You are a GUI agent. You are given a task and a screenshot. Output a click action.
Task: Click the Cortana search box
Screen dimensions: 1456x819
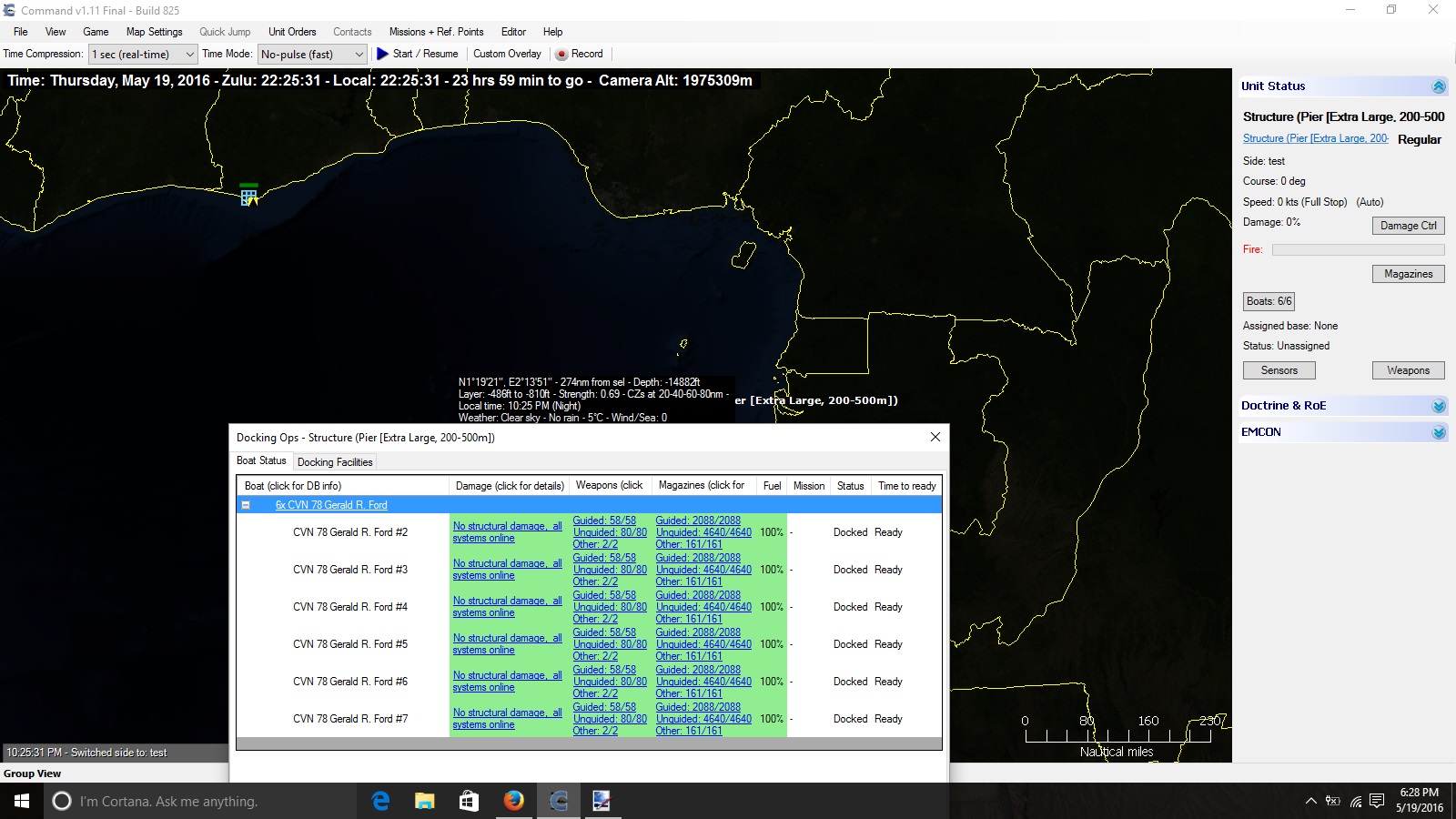pyautogui.click(x=200, y=801)
